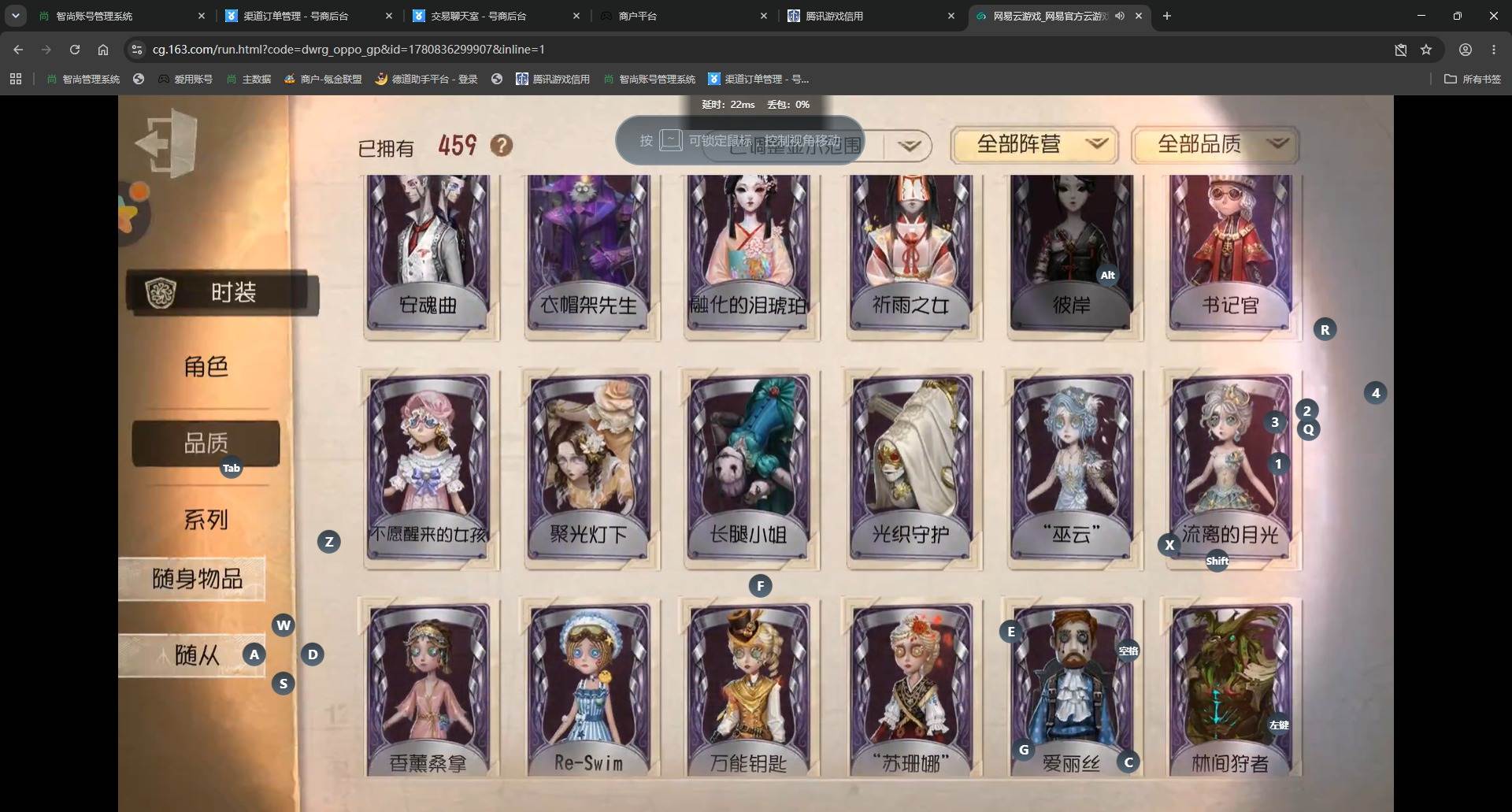Switch to the 交易聊天室 browser tab

[x=497, y=16]
